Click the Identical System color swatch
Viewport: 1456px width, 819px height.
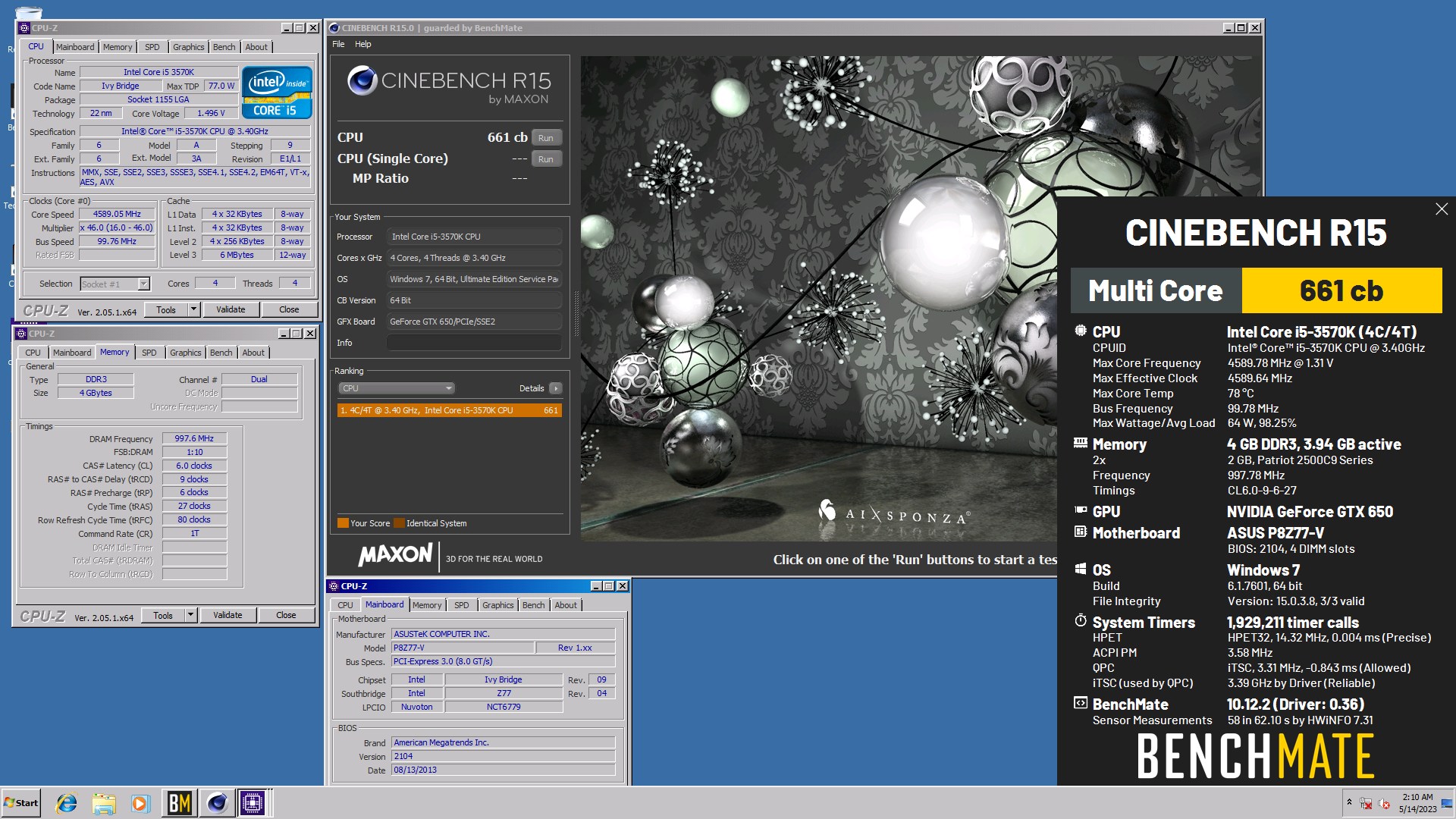399,523
